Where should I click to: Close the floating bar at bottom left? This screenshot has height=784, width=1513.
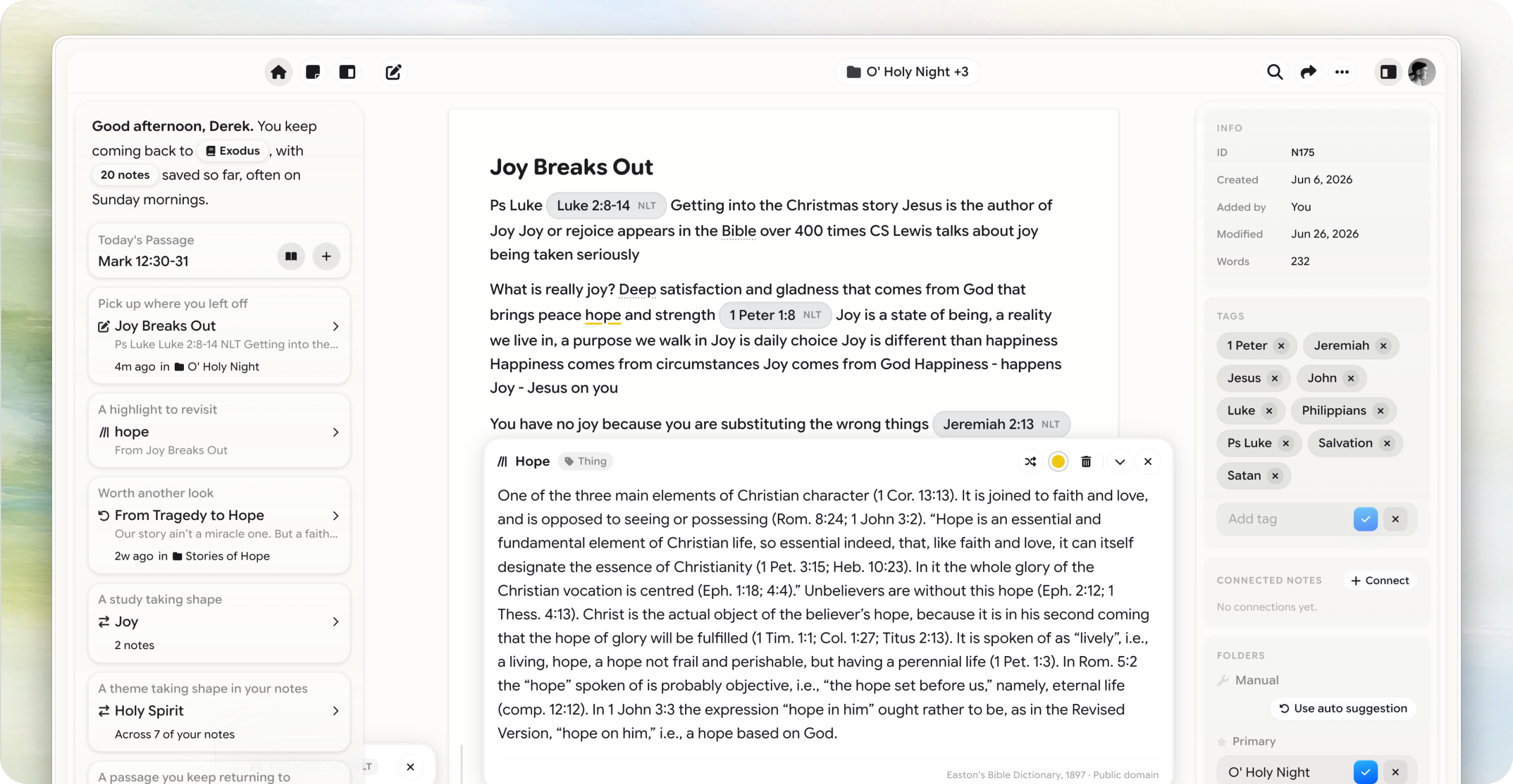tap(411, 767)
